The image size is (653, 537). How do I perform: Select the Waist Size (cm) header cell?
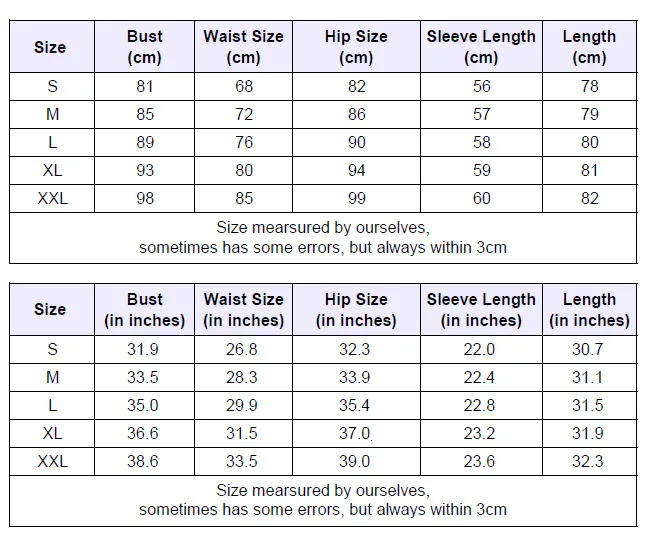click(x=244, y=47)
